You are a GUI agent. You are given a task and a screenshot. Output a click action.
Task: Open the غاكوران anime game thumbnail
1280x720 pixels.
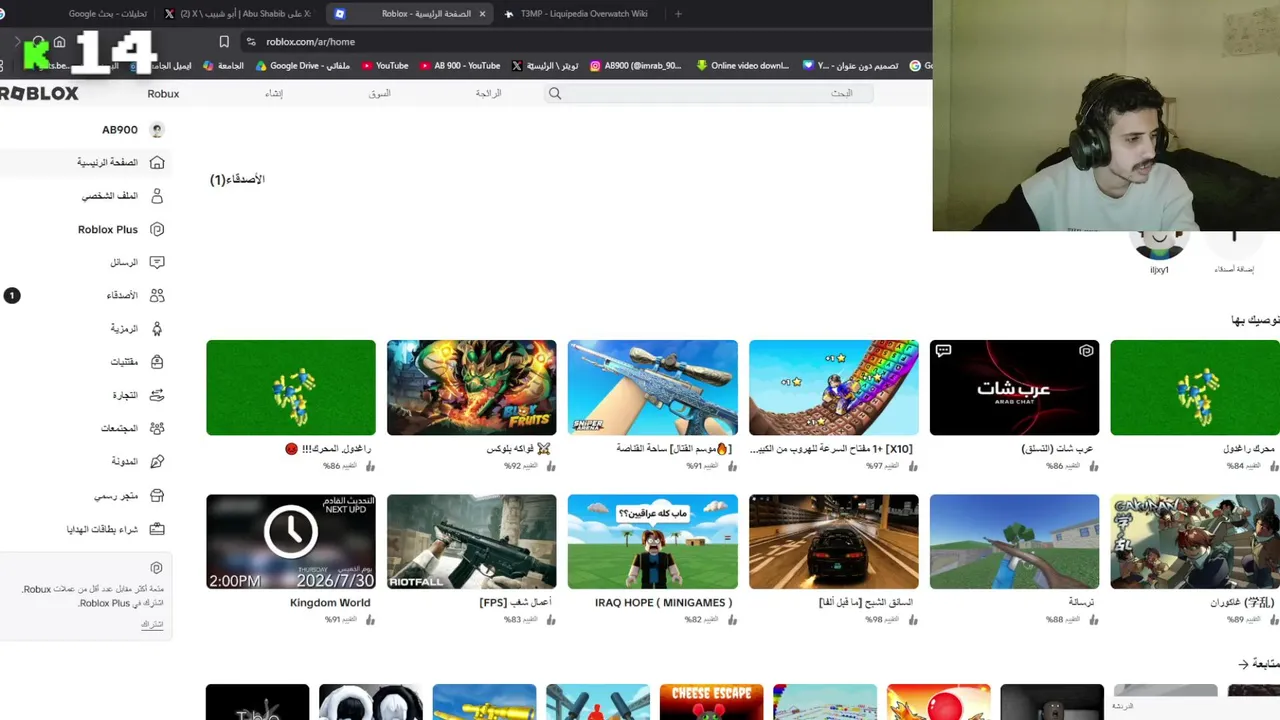click(x=1195, y=542)
